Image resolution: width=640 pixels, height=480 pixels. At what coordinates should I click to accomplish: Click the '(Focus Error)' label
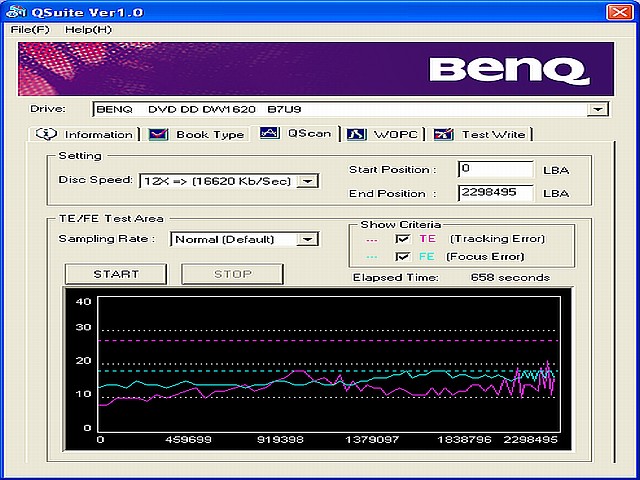485,256
